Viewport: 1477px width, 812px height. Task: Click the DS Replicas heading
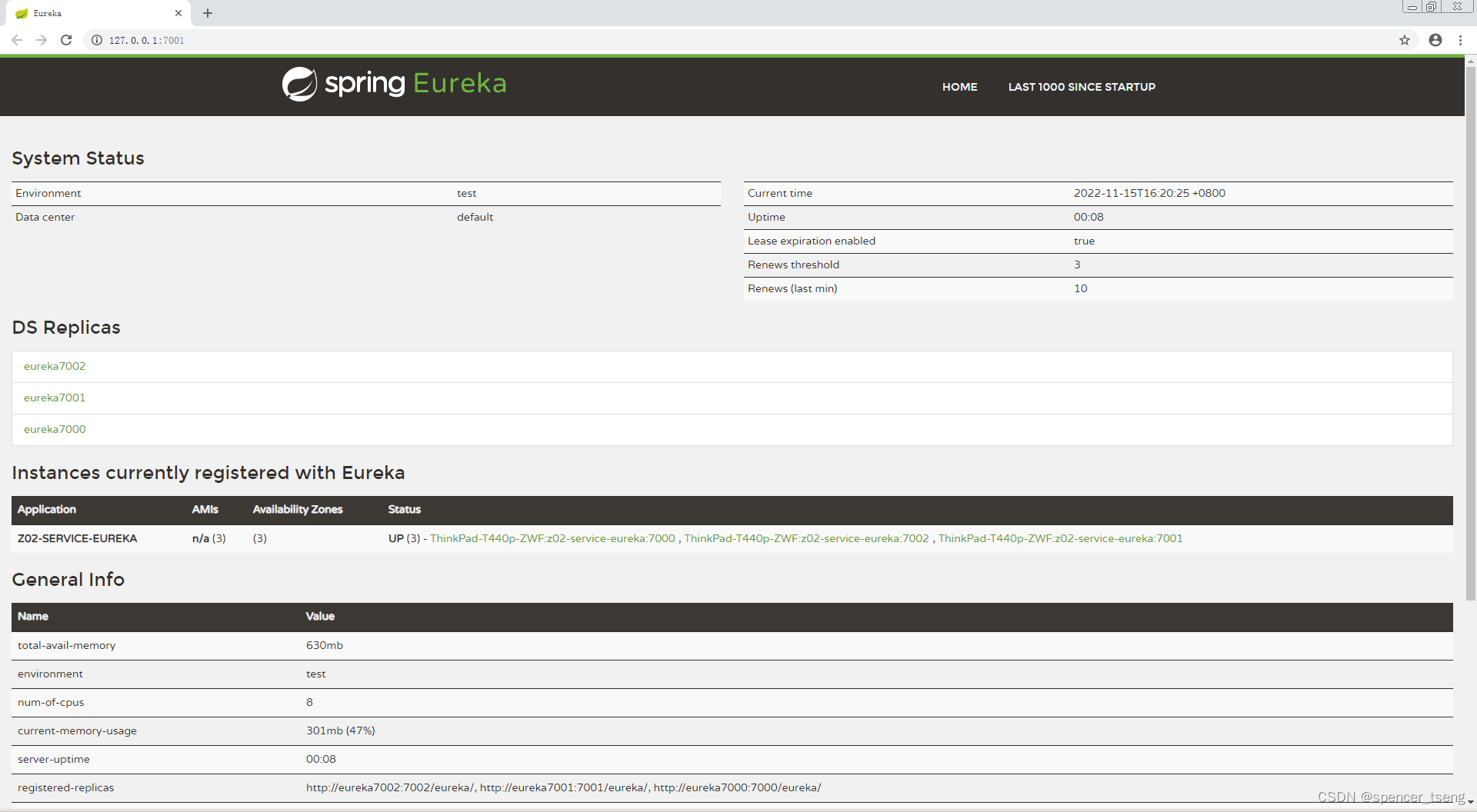66,327
